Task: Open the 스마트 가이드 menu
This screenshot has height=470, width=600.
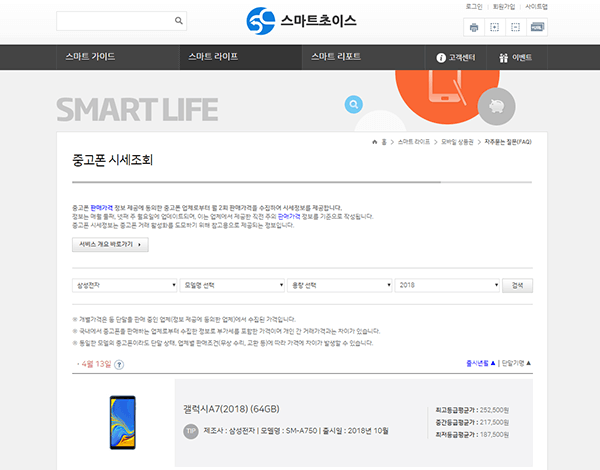Action: (x=89, y=58)
